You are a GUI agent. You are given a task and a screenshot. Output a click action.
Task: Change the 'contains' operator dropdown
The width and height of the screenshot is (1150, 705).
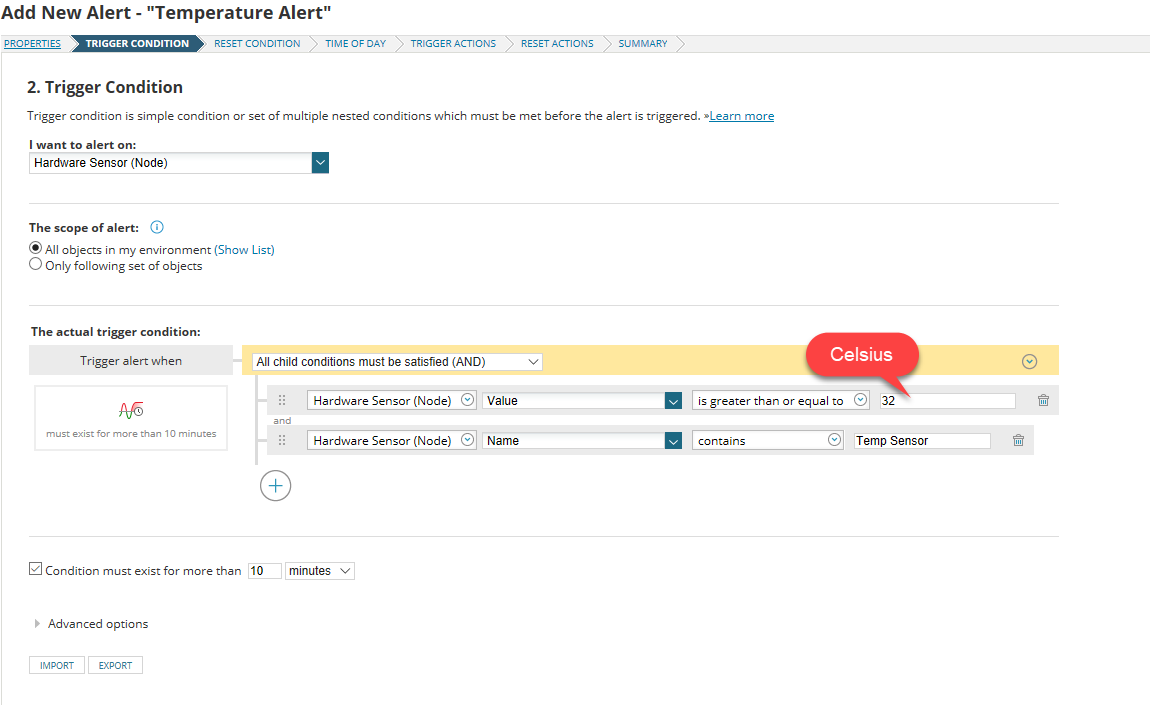767,440
